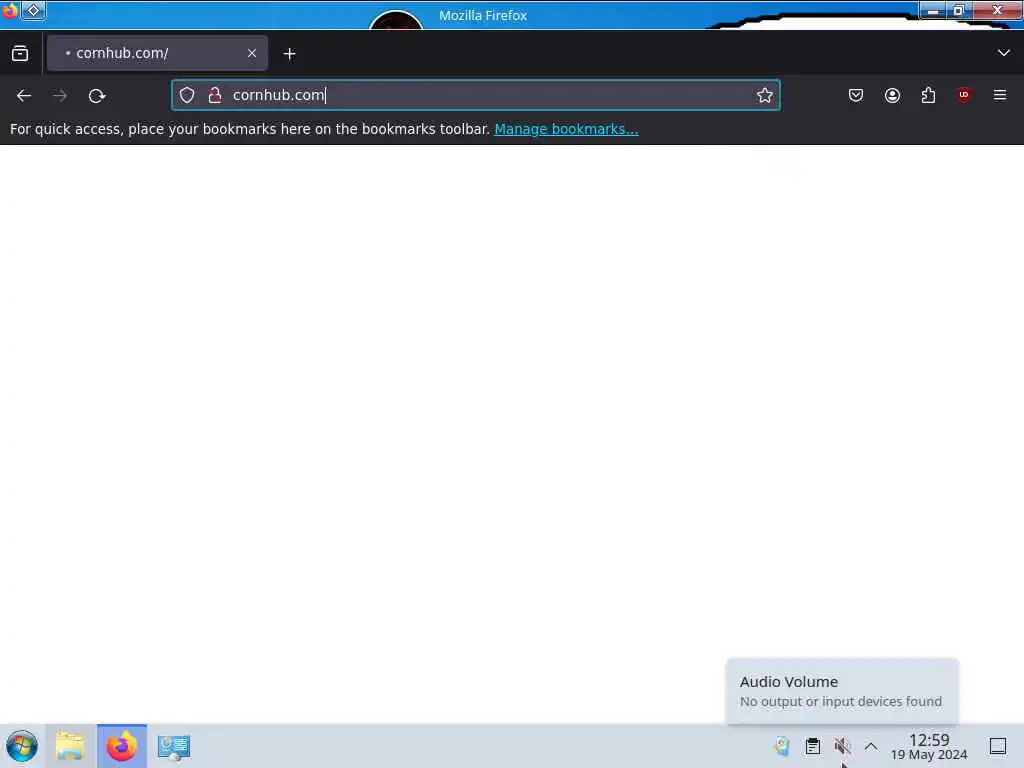
Task: Focus the address bar with cornhub.com
Action: pos(475,95)
